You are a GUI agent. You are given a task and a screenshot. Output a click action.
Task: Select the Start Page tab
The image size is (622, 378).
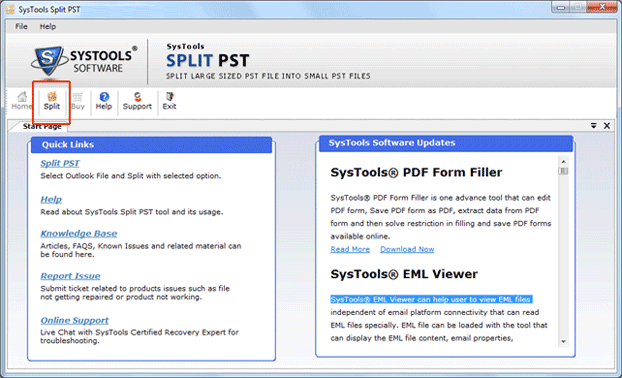coord(42,126)
